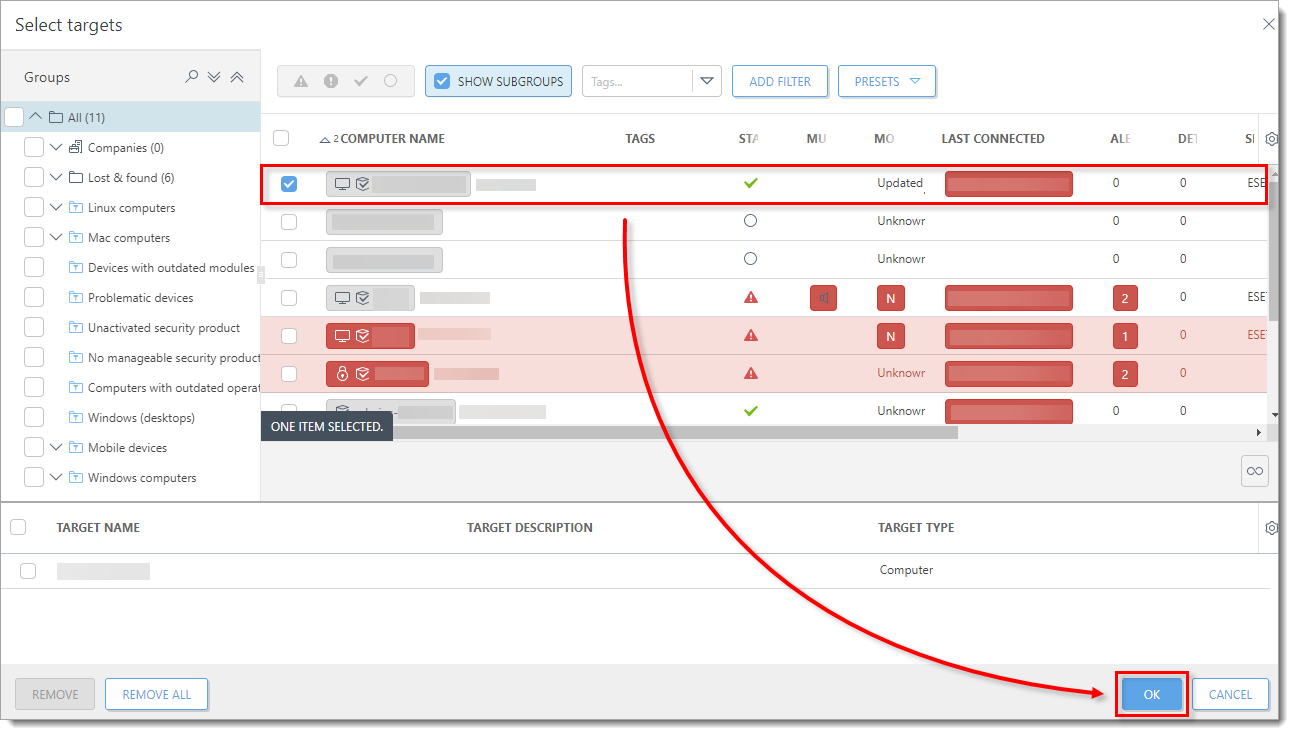Collapse all groups with double-up chevron
1294x735 pixels.
[237, 77]
